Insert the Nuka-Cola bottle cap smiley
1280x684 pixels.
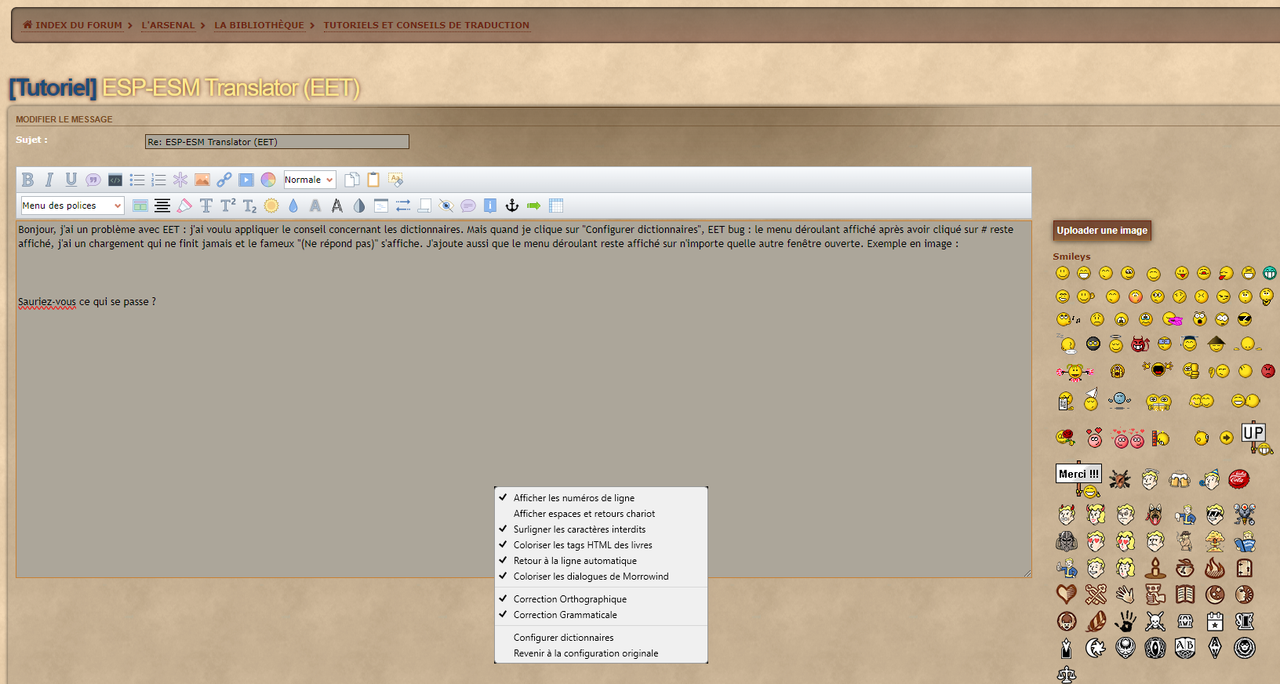[x=1239, y=480]
